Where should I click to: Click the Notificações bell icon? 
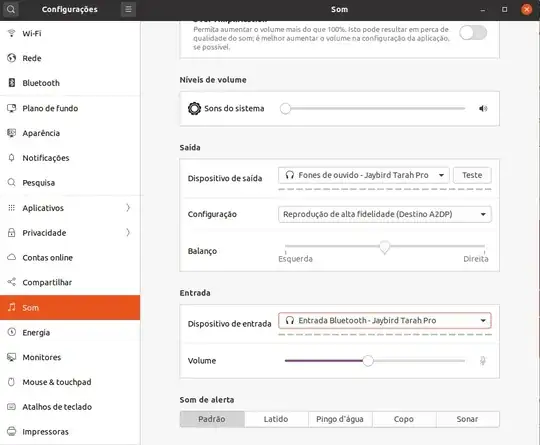tap(12, 158)
